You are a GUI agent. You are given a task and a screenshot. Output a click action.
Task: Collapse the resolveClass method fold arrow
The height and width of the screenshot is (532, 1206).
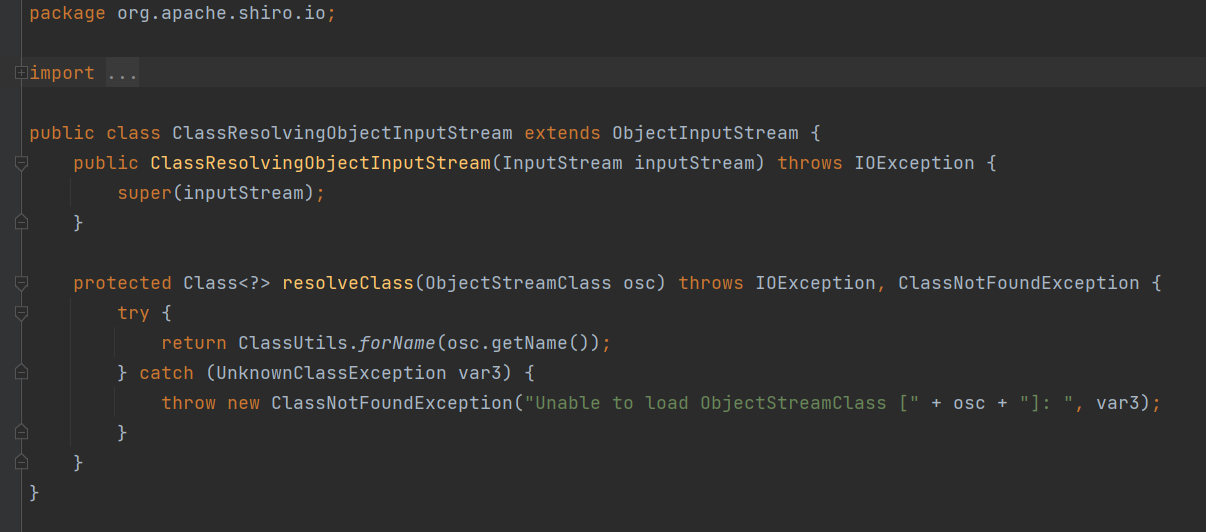pyautogui.click(x=21, y=283)
